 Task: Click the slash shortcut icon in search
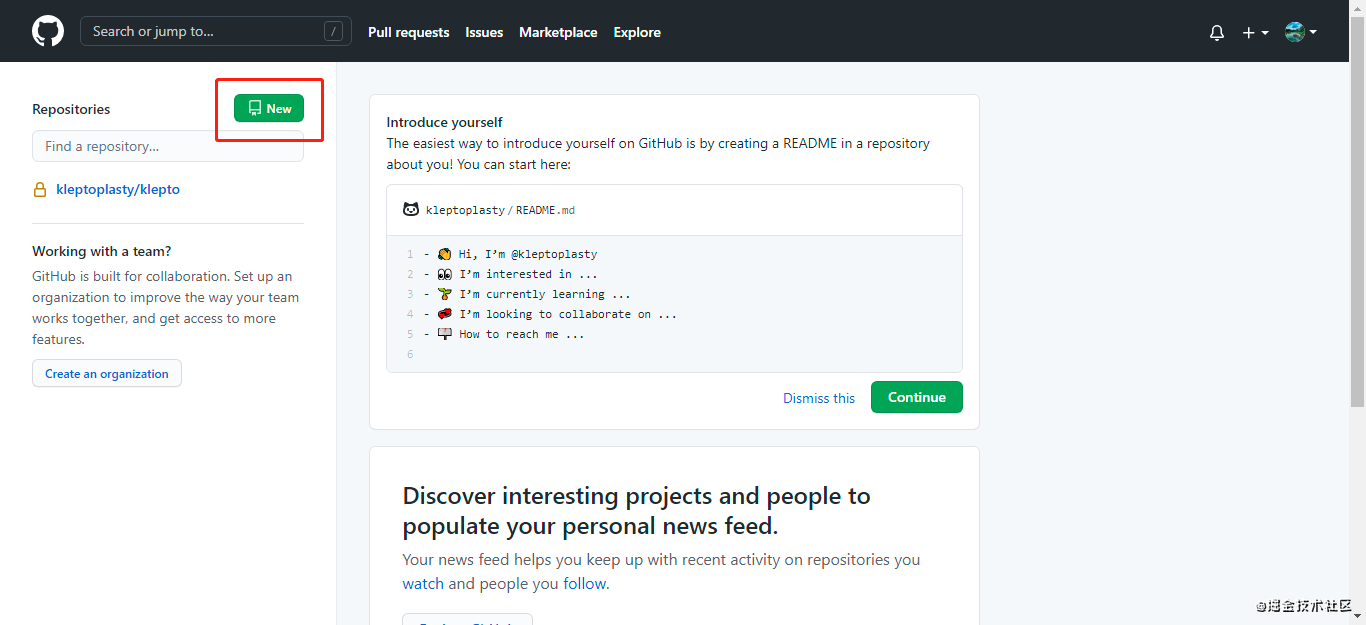pos(333,32)
